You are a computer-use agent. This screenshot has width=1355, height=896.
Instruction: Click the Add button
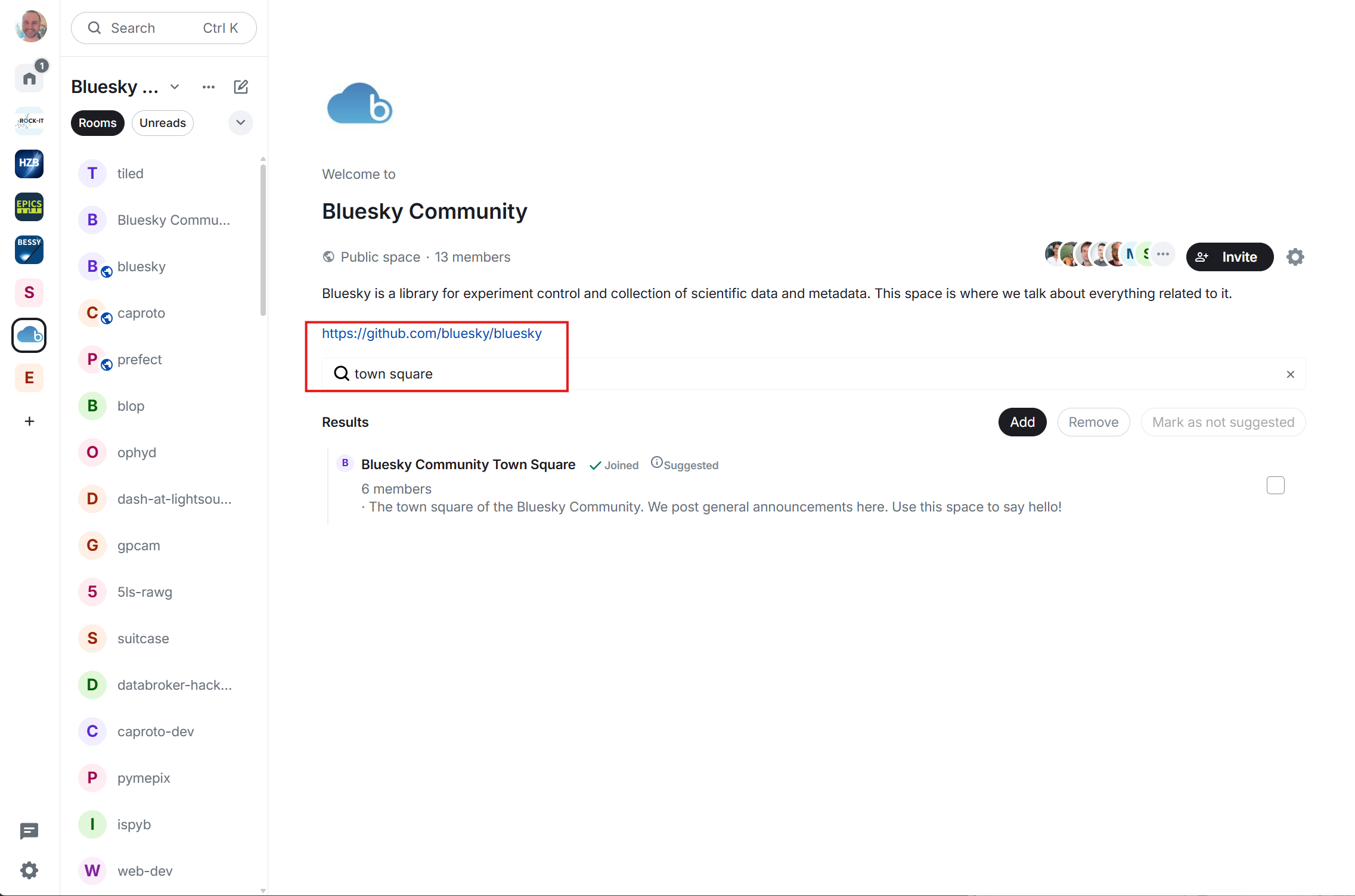click(1022, 422)
